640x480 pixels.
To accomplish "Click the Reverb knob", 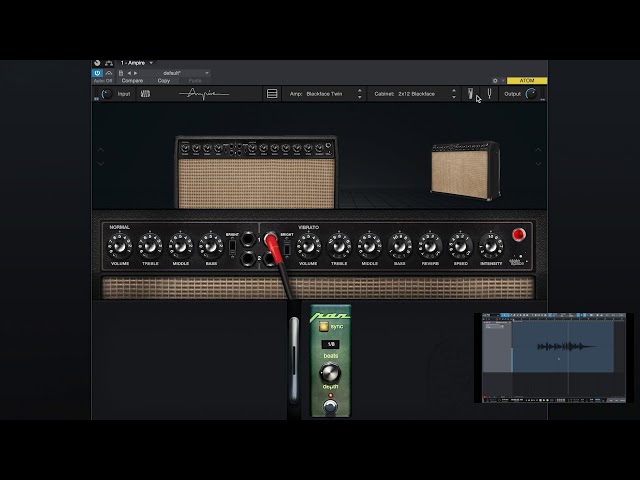I will coord(430,246).
